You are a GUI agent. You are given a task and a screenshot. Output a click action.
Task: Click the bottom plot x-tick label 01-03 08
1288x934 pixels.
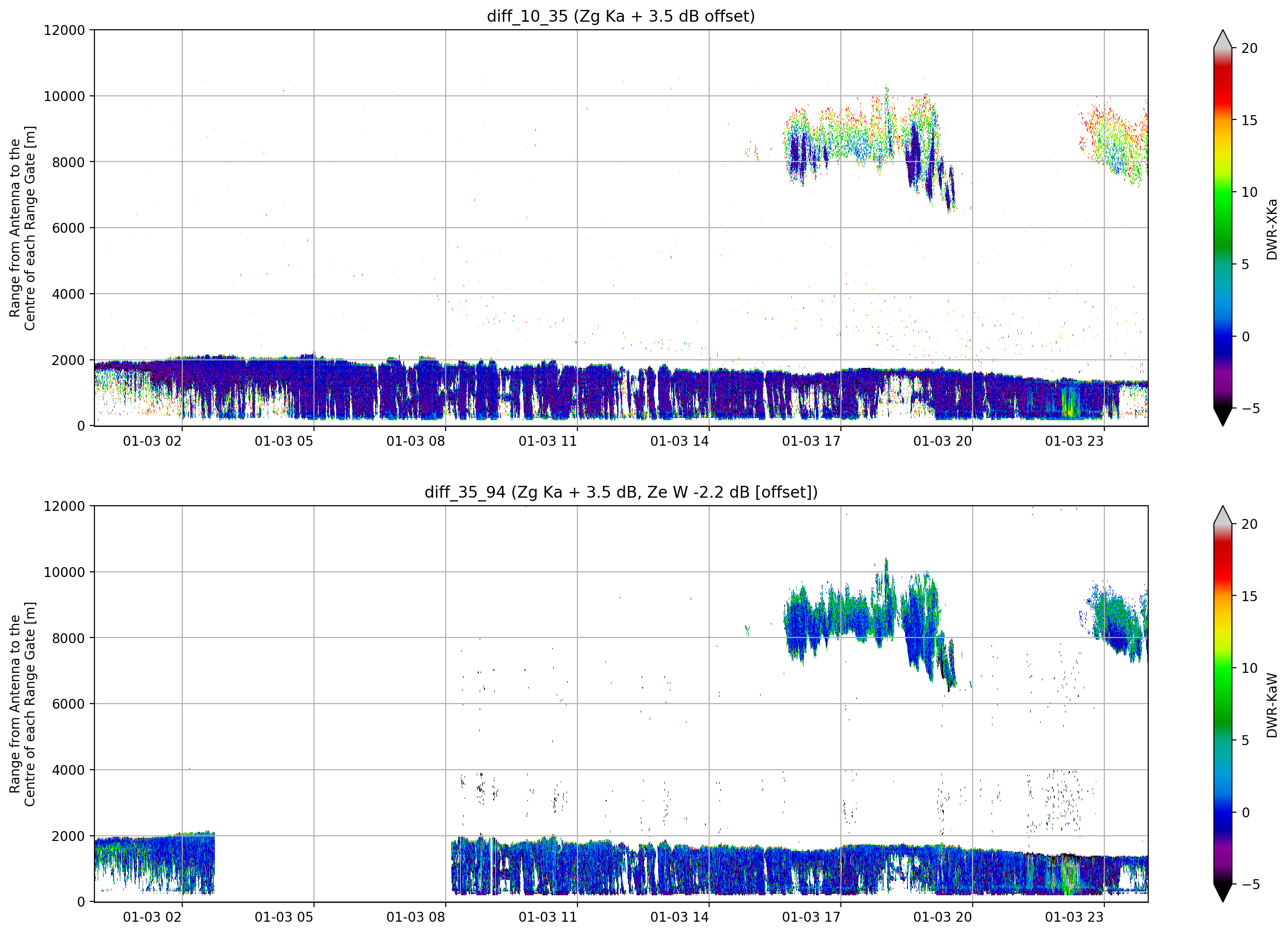415,917
